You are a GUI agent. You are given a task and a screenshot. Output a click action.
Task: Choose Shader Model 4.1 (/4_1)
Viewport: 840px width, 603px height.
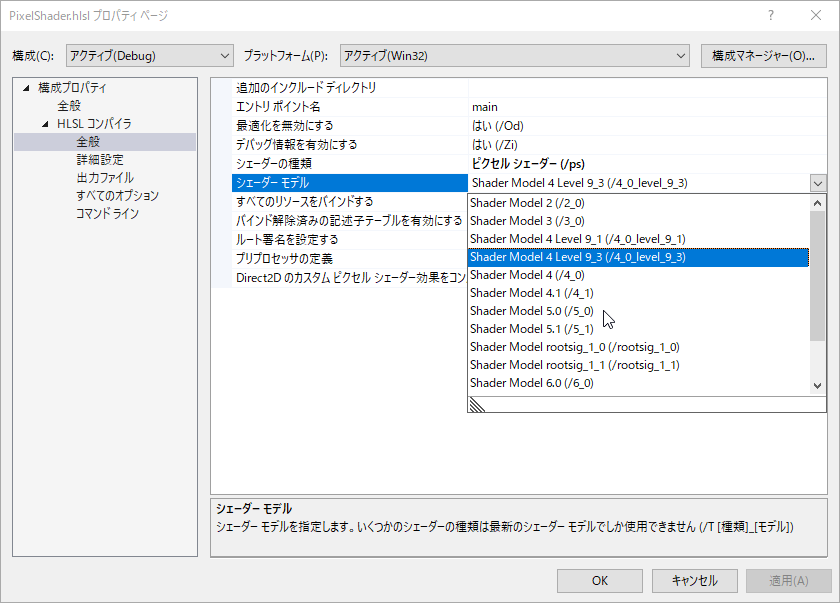pos(638,293)
